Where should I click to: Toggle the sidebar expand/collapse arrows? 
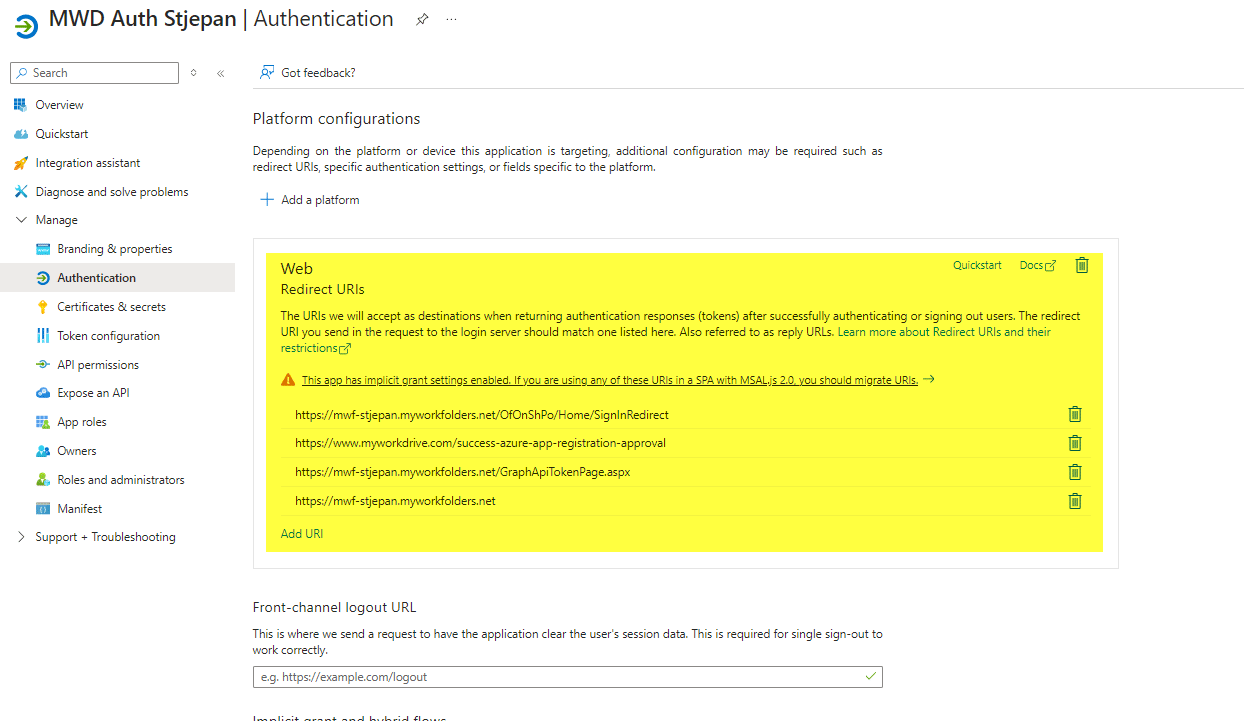pyautogui.click(x=193, y=73)
